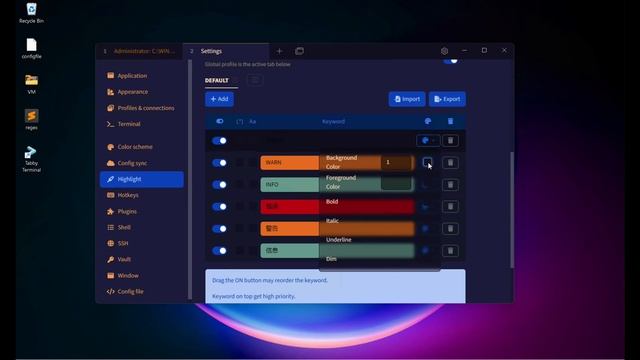This screenshot has width=640, height=360.
Task: Click the main panel vertical scrollbar
Action: pyautogui.click(x=511, y=210)
